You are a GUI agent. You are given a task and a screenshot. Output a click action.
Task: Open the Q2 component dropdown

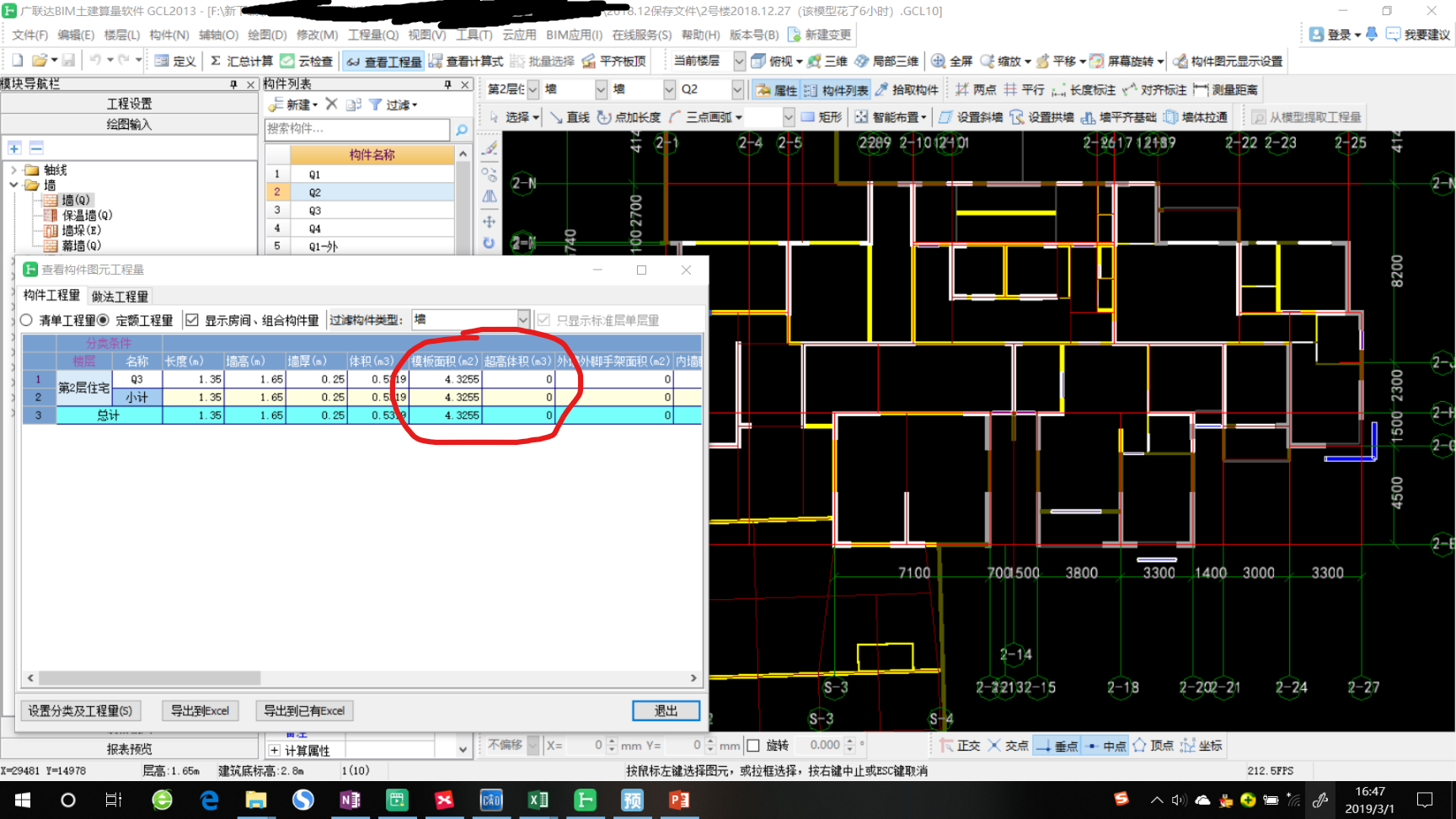point(737,88)
